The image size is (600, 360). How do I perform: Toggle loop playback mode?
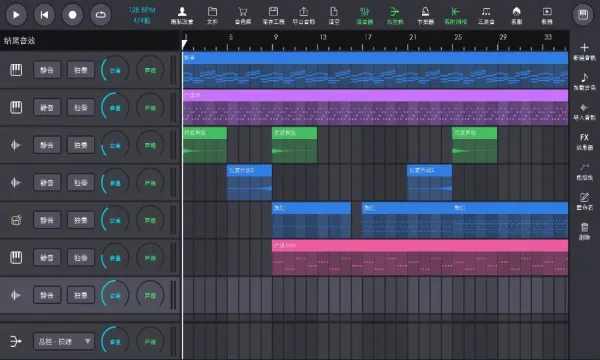(101, 15)
